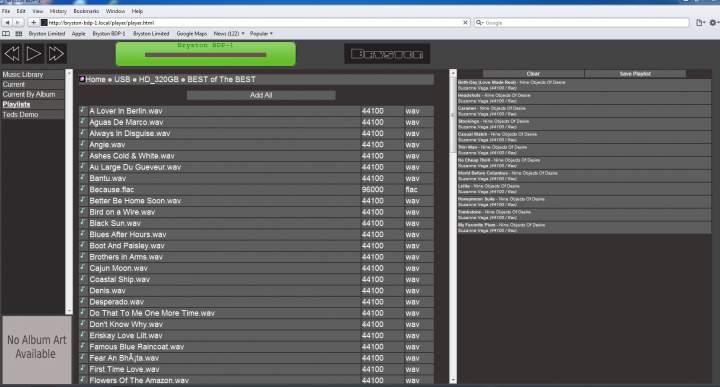Viewport: 720px width, 387px height.
Task: Click the browser back arrow
Action: pyautogui.click(x=7, y=22)
